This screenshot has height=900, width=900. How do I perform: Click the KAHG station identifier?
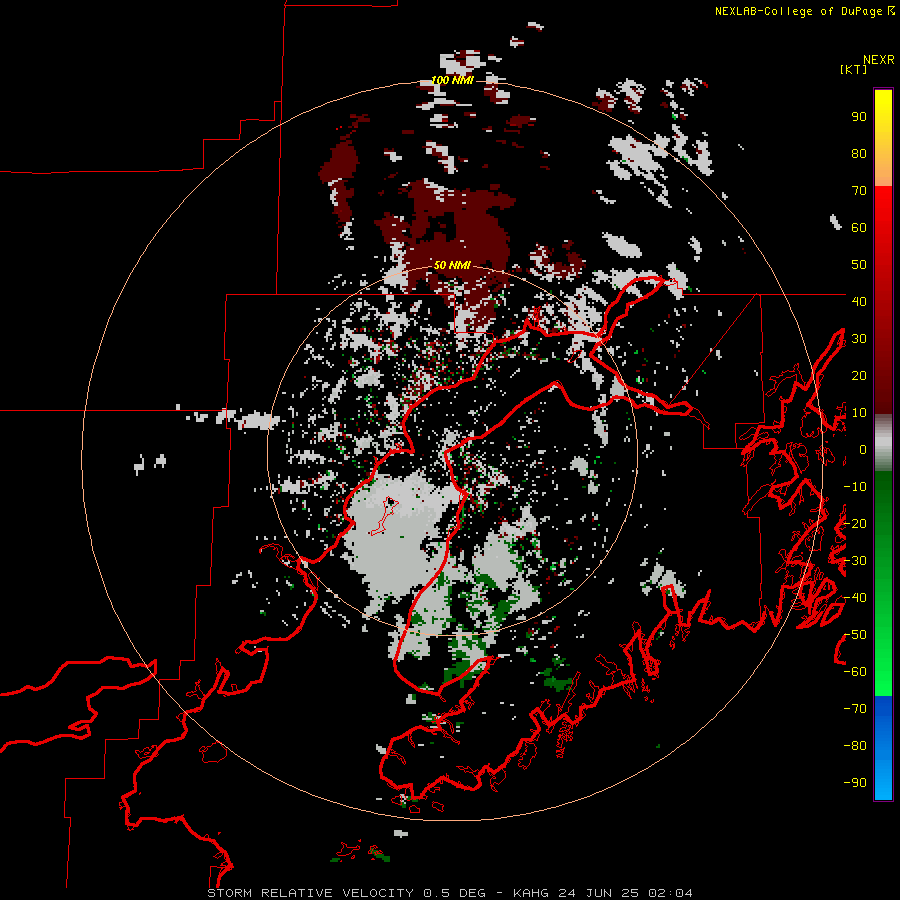[x=531, y=893]
